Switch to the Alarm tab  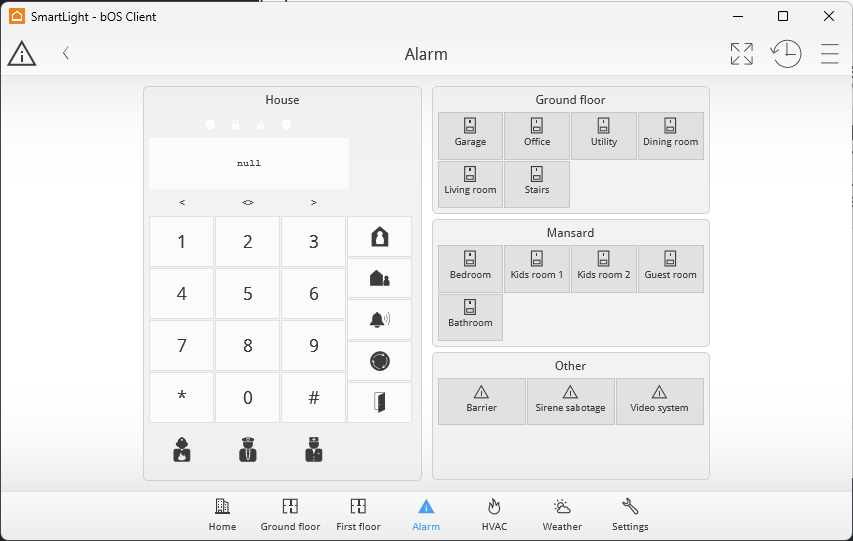426,515
